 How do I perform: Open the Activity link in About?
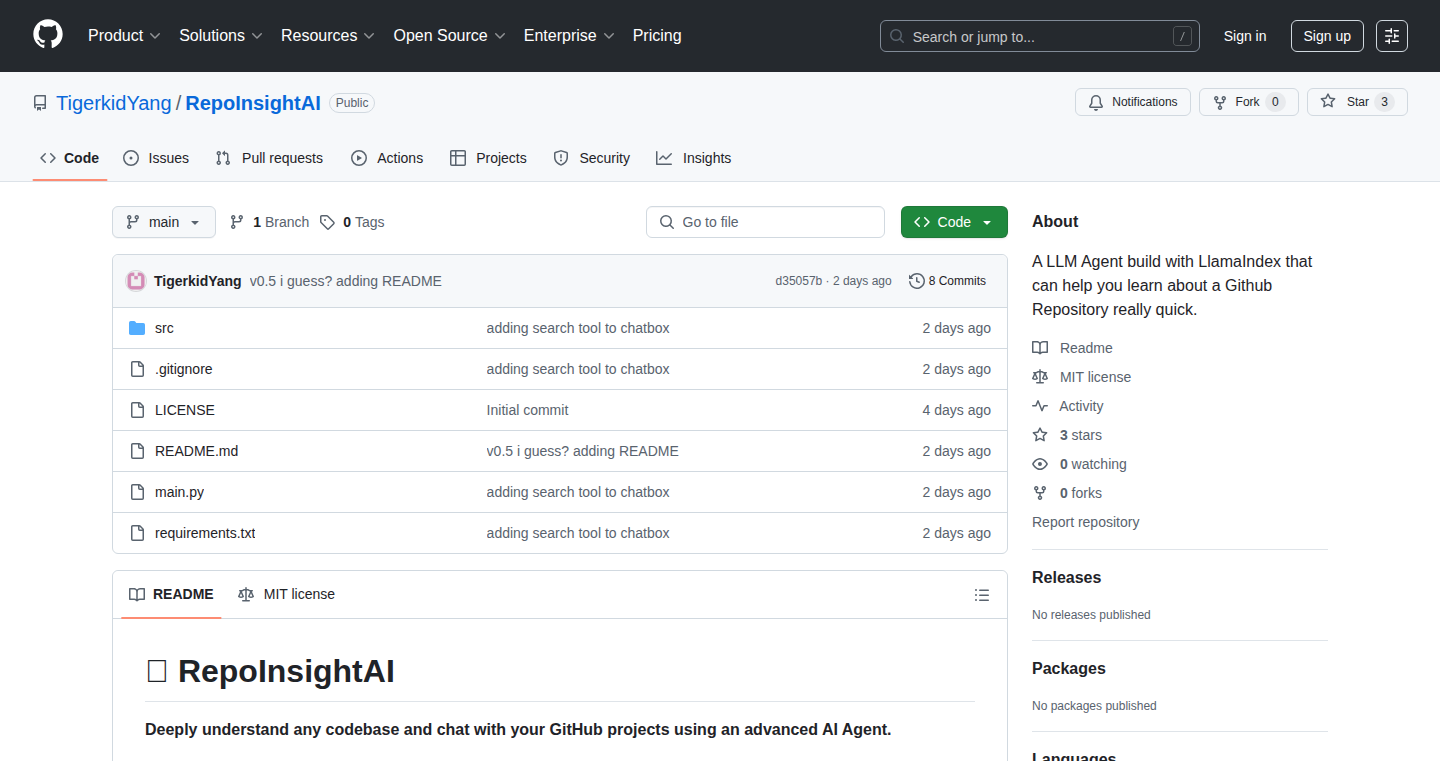(1068, 406)
